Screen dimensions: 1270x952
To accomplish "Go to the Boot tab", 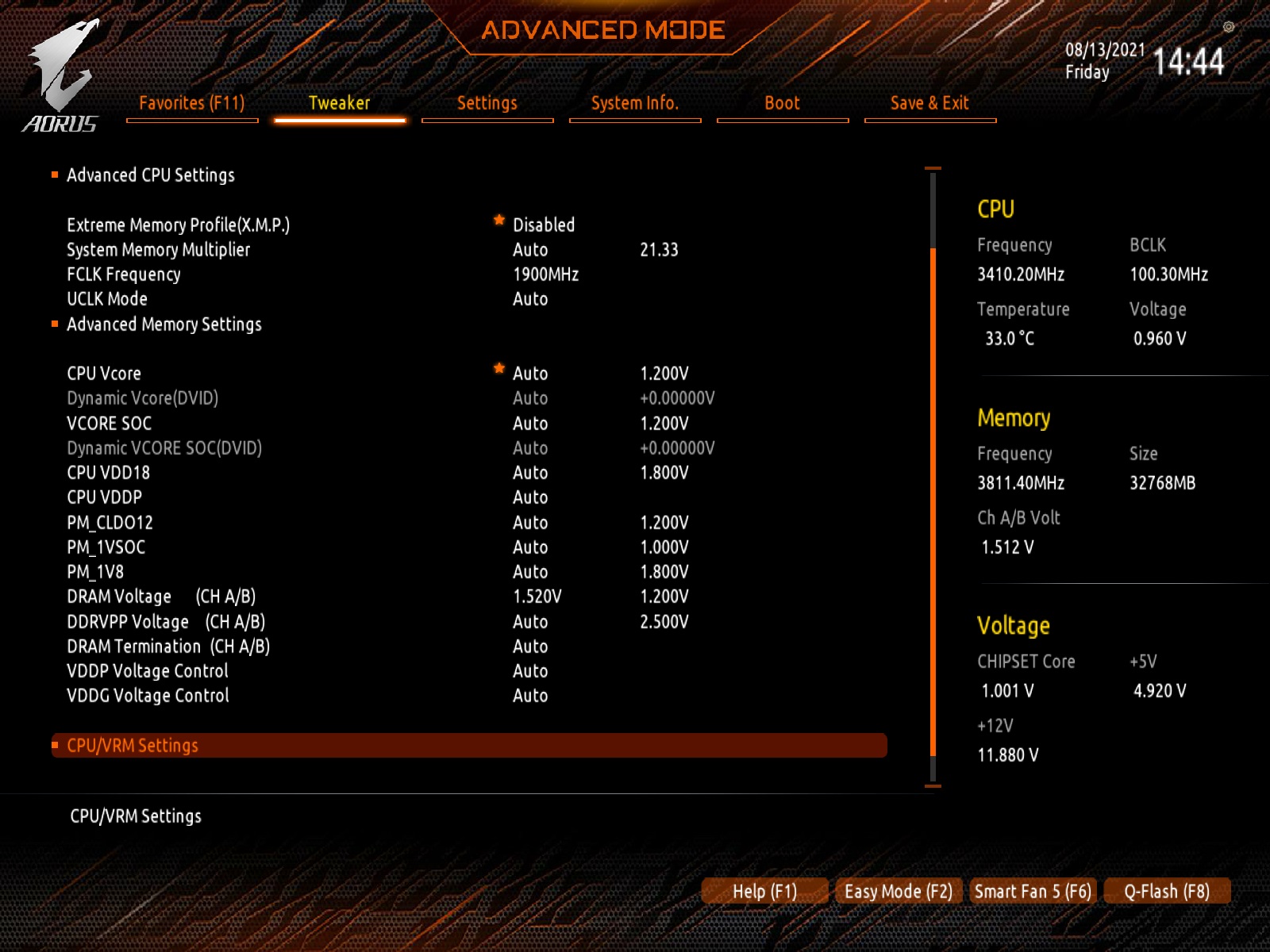I will [x=783, y=103].
